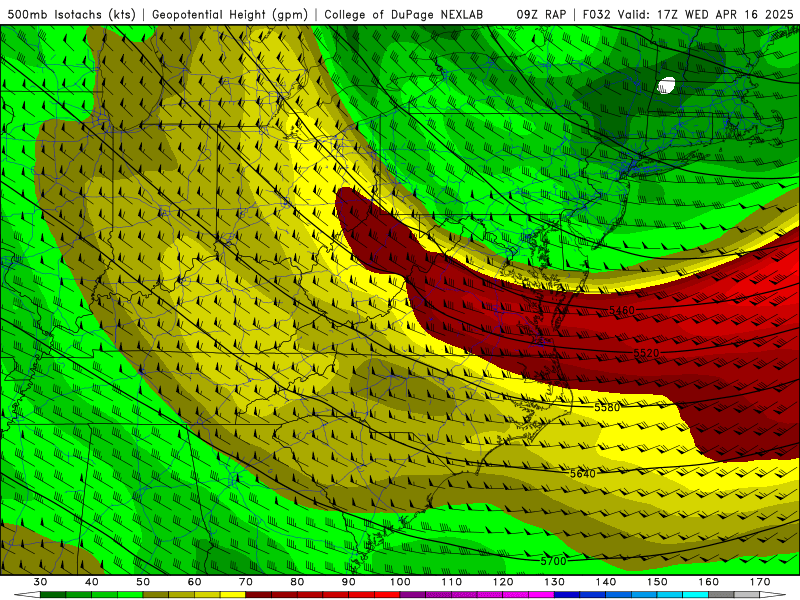
Task: Select the dark blue 130-135 kt swatch
Action: tap(567, 595)
